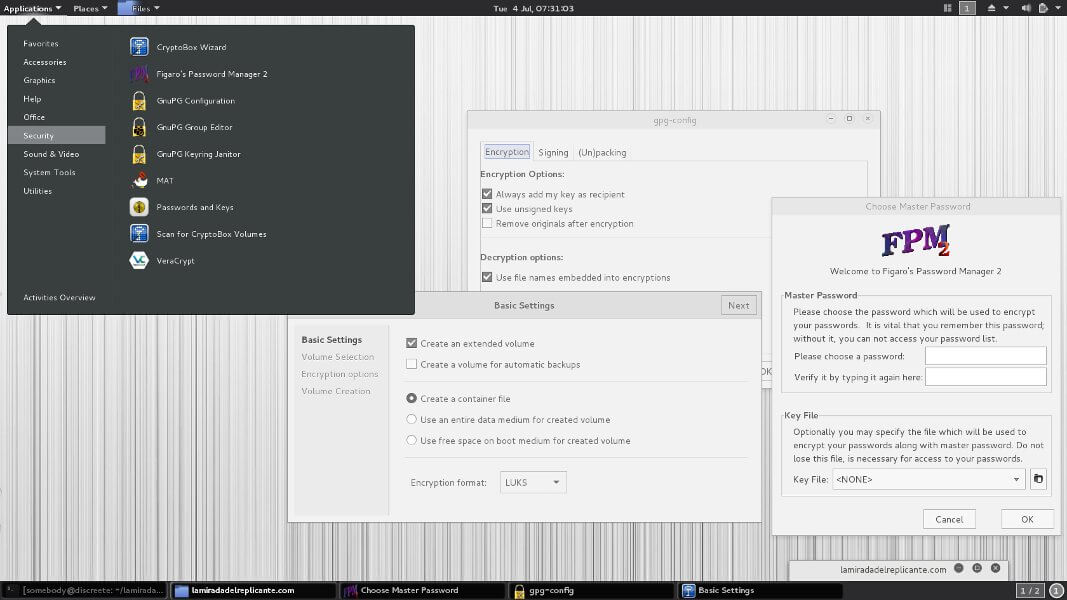
Task: Open Passwords and Keys
Action: (x=194, y=207)
